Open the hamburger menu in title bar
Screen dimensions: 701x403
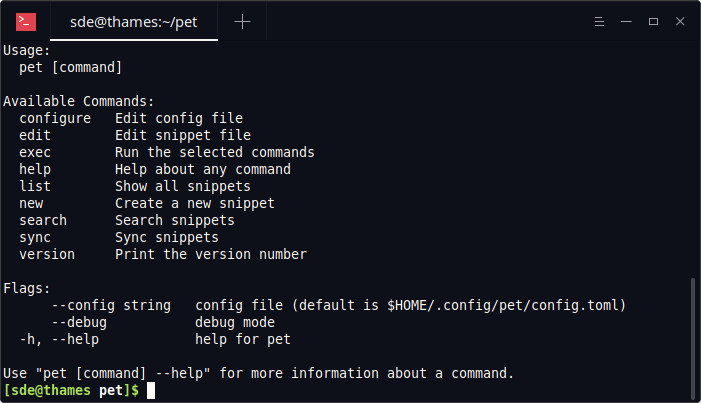tap(599, 21)
